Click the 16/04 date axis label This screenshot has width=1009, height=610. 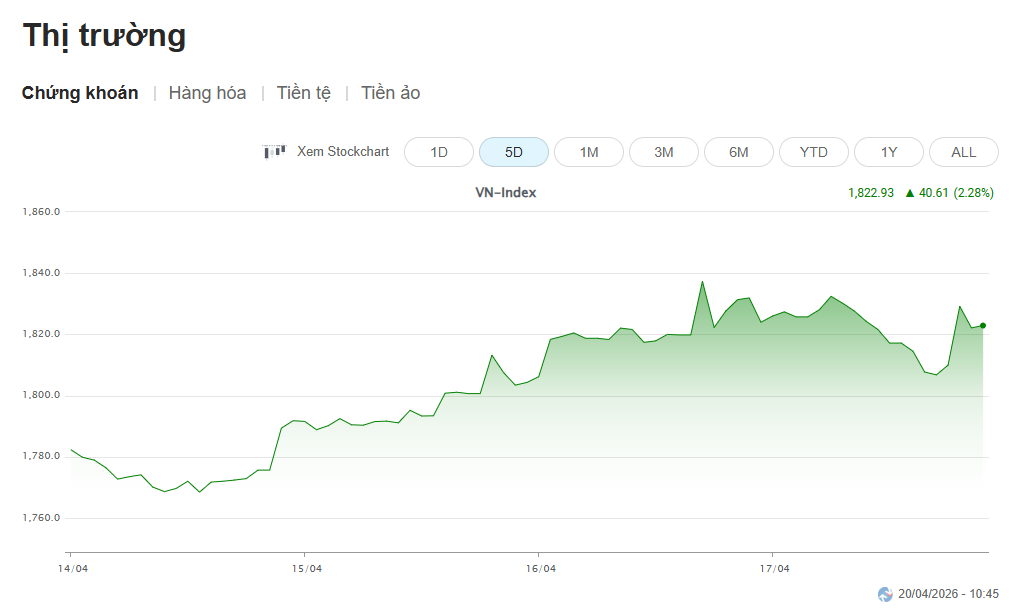(x=539, y=569)
